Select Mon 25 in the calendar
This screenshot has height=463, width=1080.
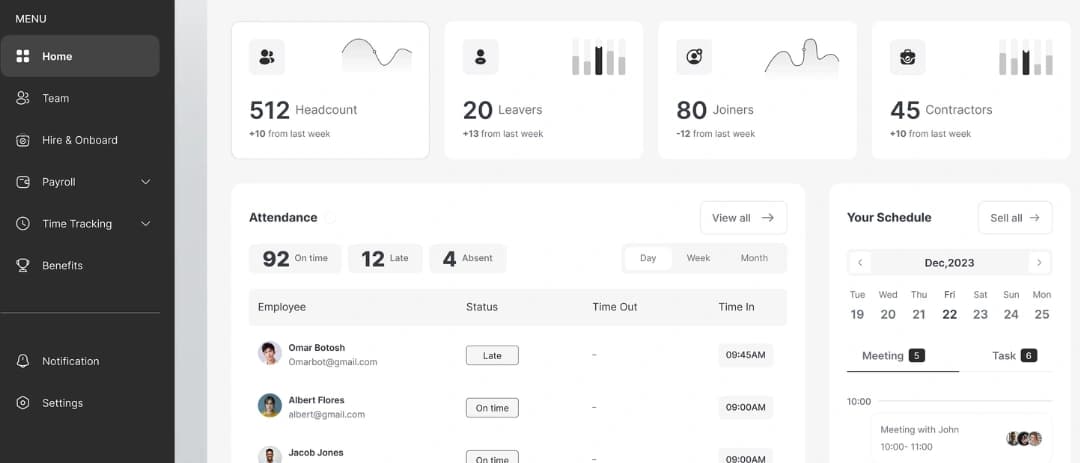coord(1042,305)
